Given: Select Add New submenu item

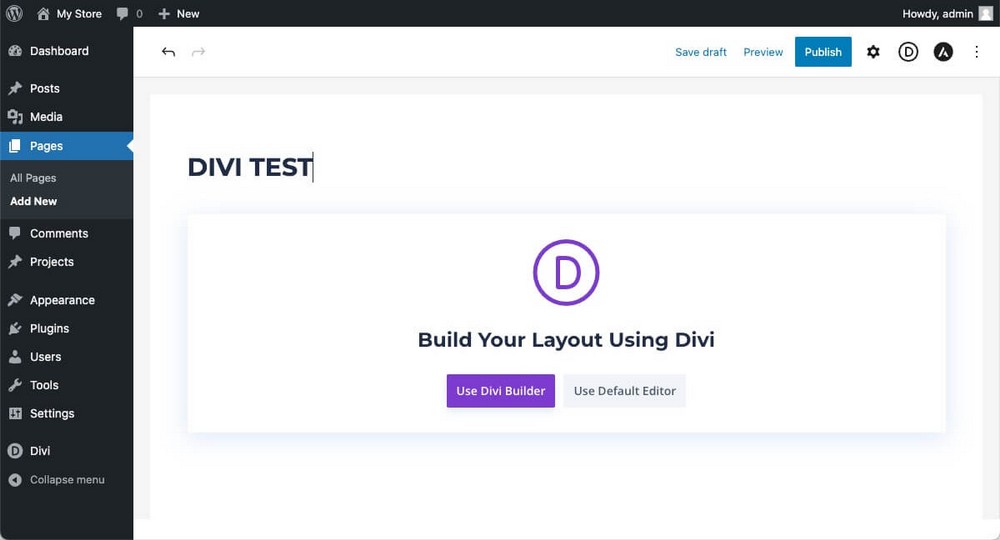Looking at the screenshot, I should pos(33,201).
